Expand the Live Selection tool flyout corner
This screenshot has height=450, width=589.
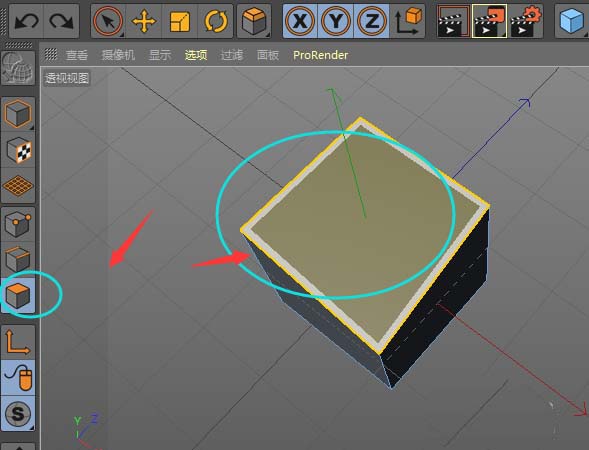(x=122, y=34)
